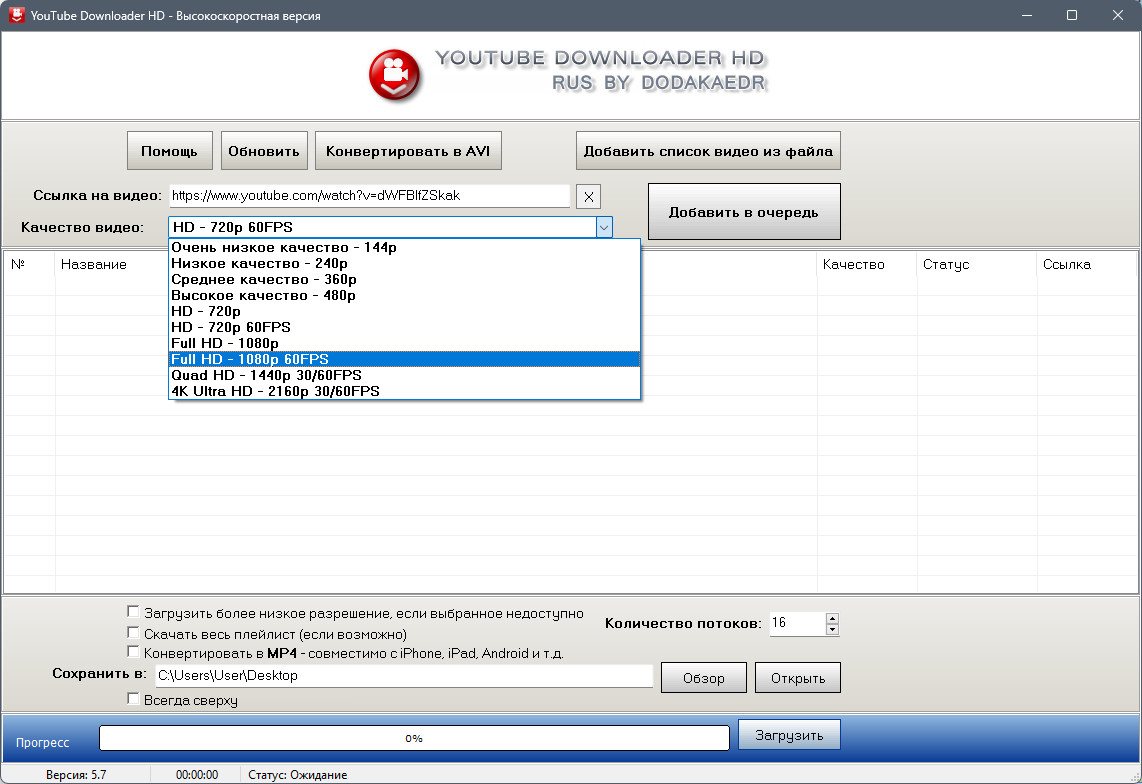Select Высокое качество - 480p option
This screenshot has height=784, width=1142.
tap(404, 295)
